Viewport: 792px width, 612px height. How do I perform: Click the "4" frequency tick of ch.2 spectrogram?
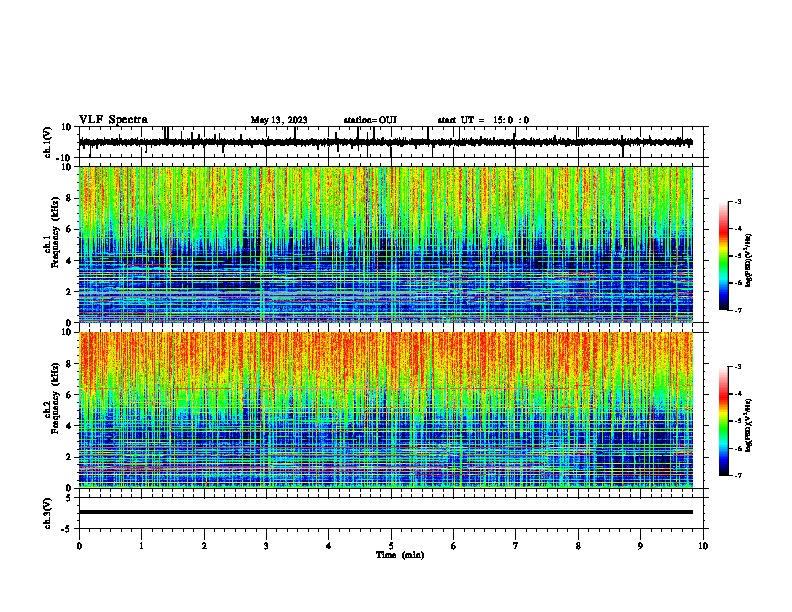point(70,426)
